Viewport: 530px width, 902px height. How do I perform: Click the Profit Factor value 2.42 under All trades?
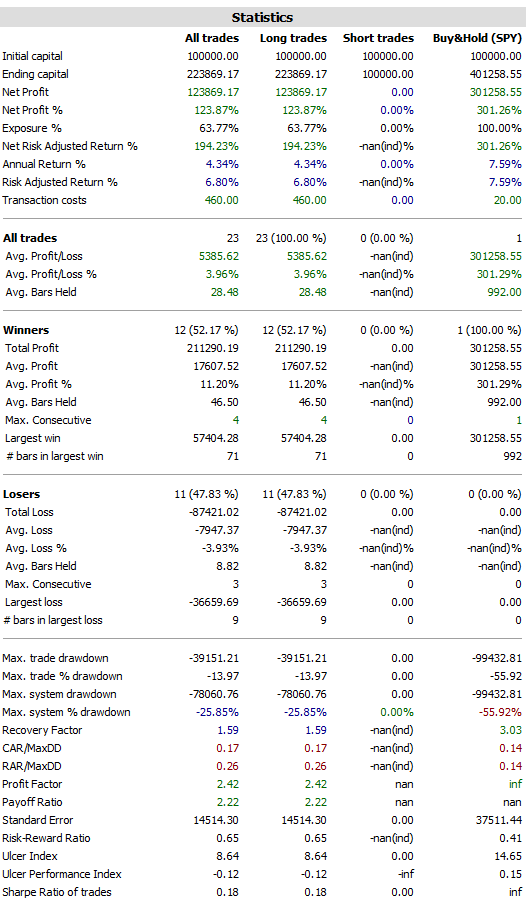(x=228, y=784)
